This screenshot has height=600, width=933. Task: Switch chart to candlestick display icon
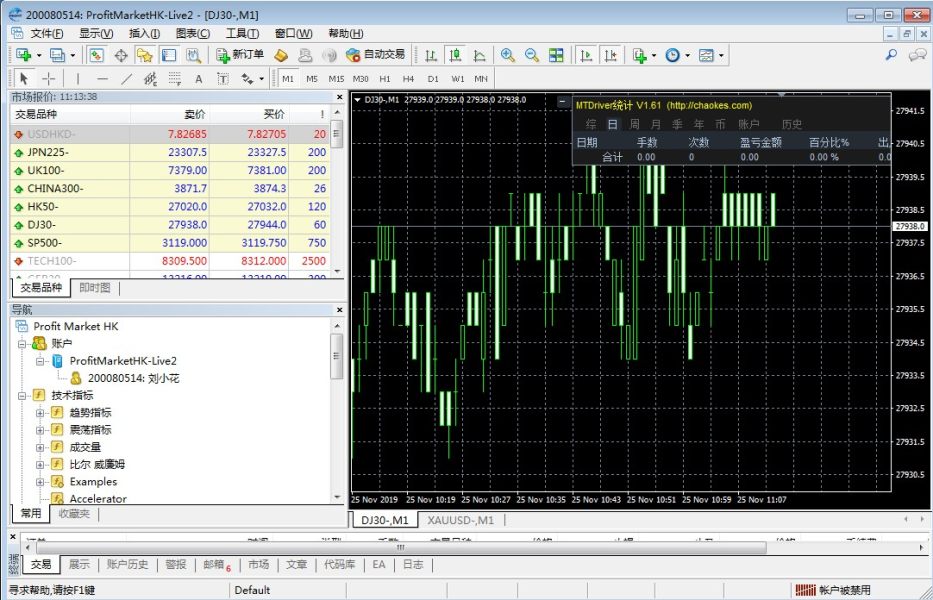(455, 55)
